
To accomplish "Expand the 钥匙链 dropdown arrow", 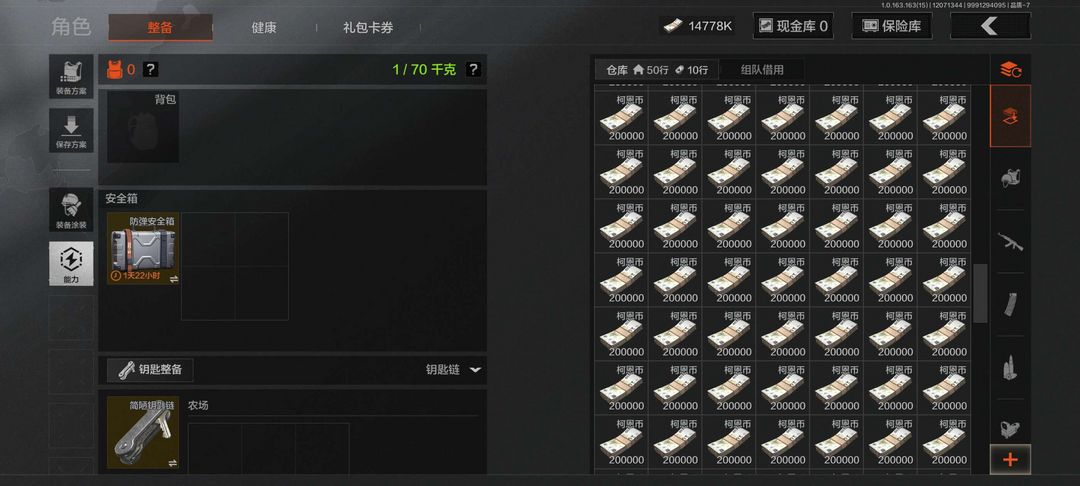I will click(475, 370).
